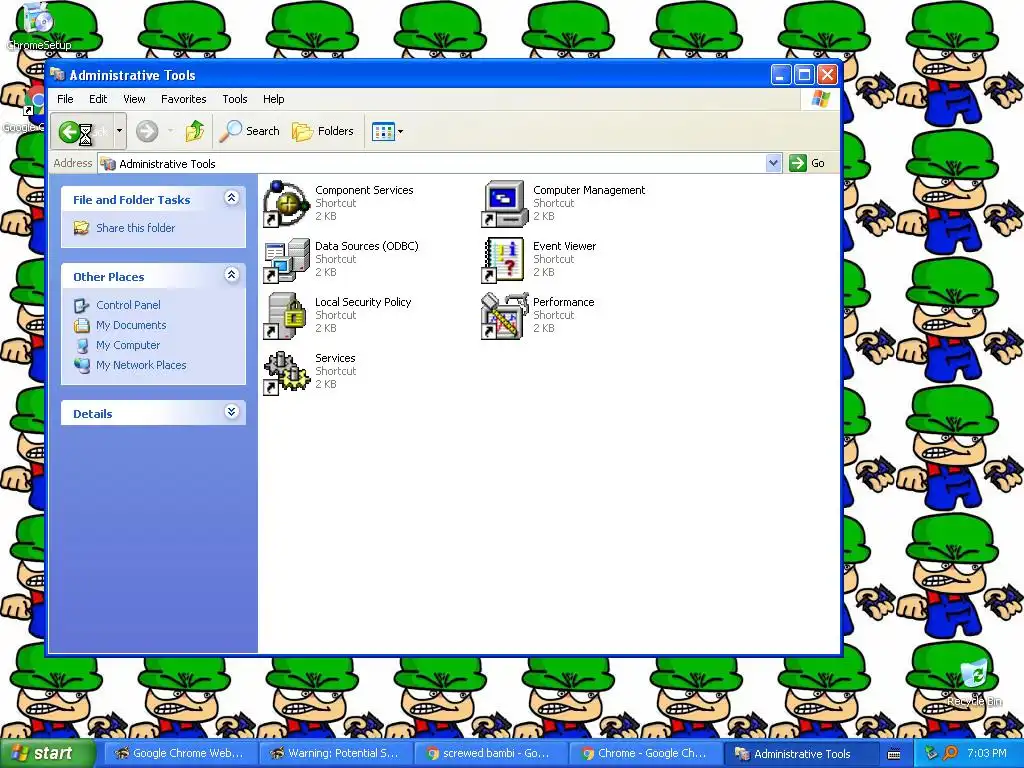This screenshot has width=1024, height=768.
Task: Open My Network Places link
Action: pyautogui.click(x=141, y=365)
